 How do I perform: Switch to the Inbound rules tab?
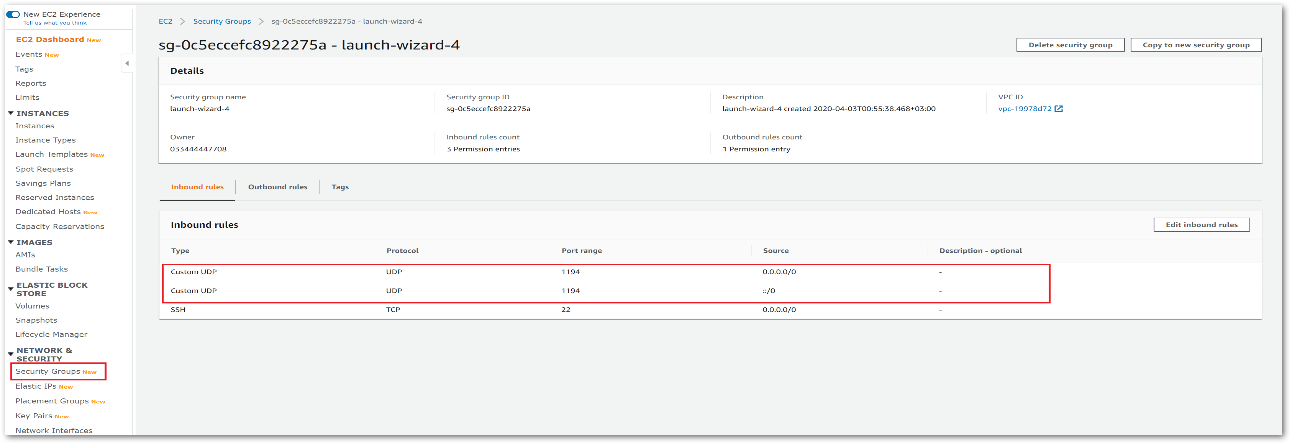click(197, 187)
